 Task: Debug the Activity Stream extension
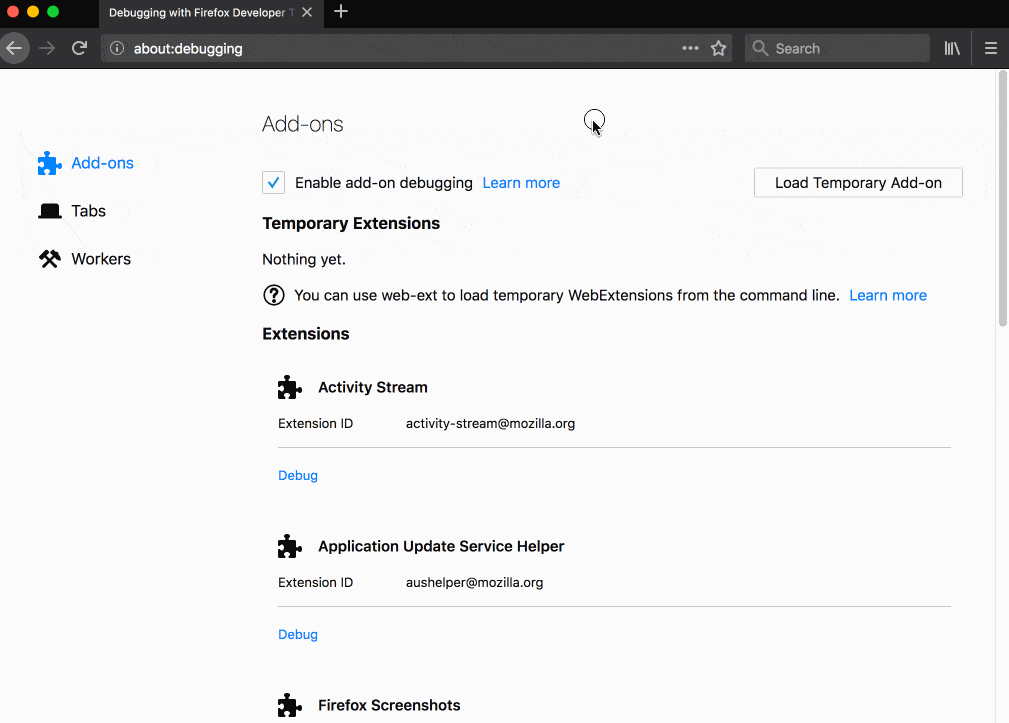[x=298, y=476]
